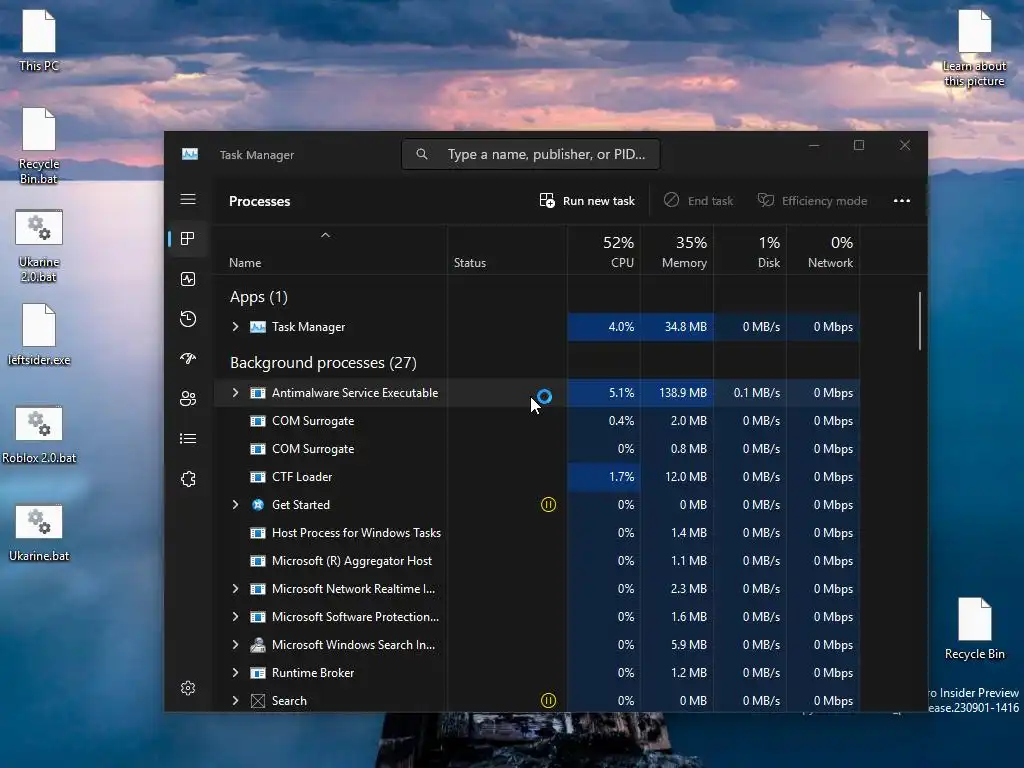Click the CTF Loader process icon
1024x768 pixels.
point(258,477)
